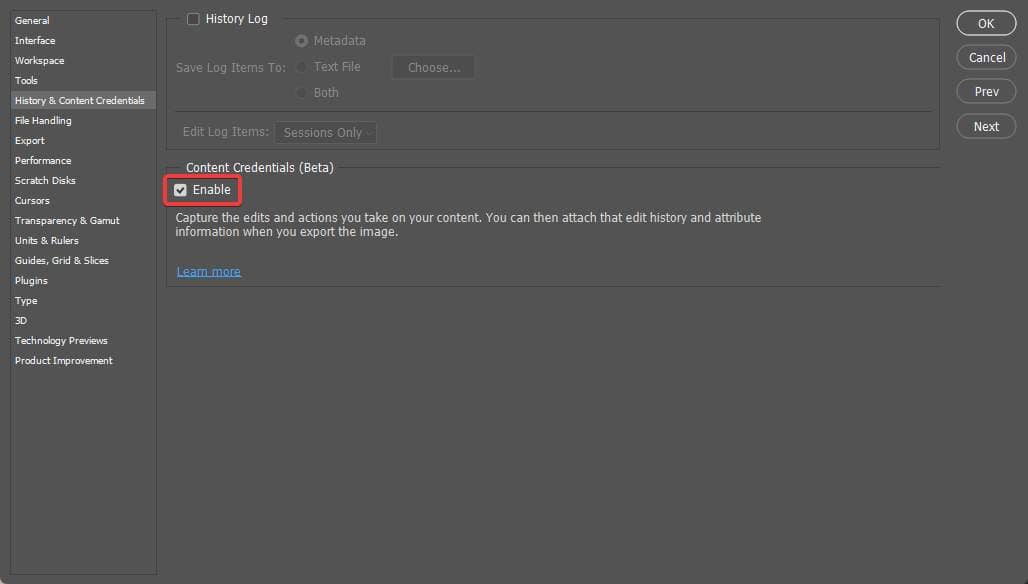Confirm preferences with OK button
1028x584 pixels.
986,24
